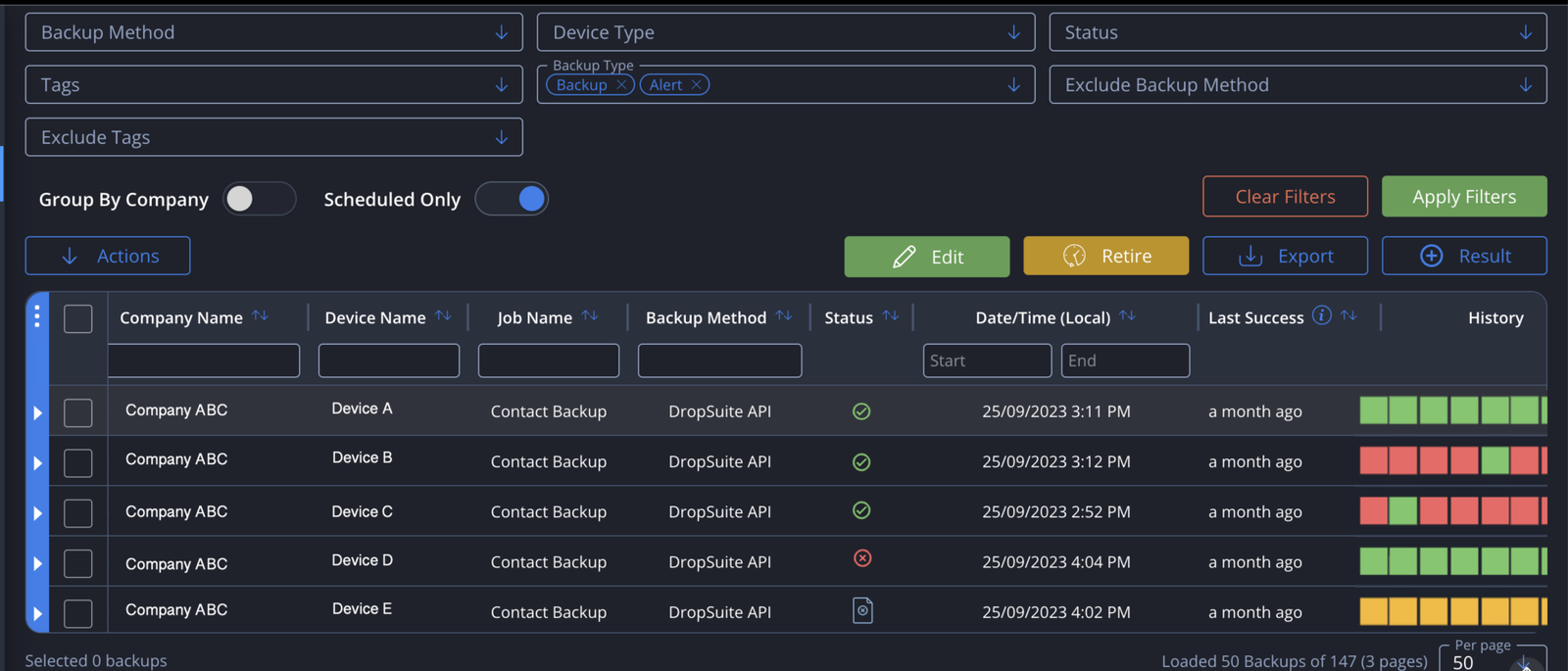
Task: Select the Device C row checkbox
Action: click(78, 513)
